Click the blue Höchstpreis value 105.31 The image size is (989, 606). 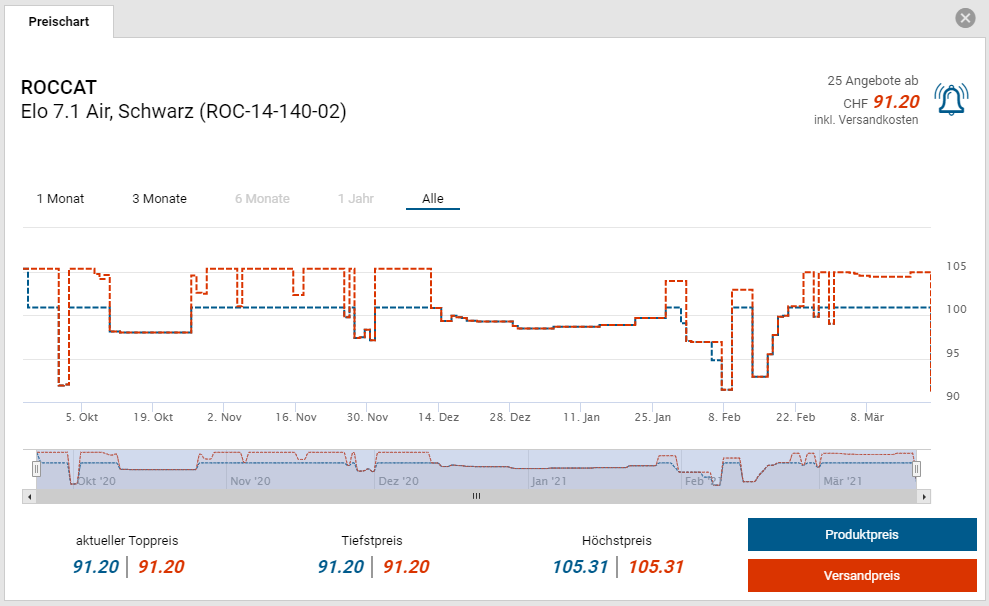coord(580,567)
